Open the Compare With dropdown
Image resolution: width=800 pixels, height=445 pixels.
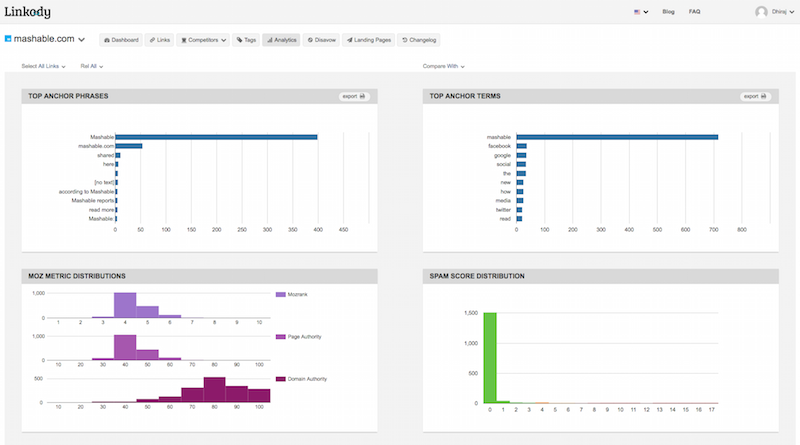click(443, 66)
